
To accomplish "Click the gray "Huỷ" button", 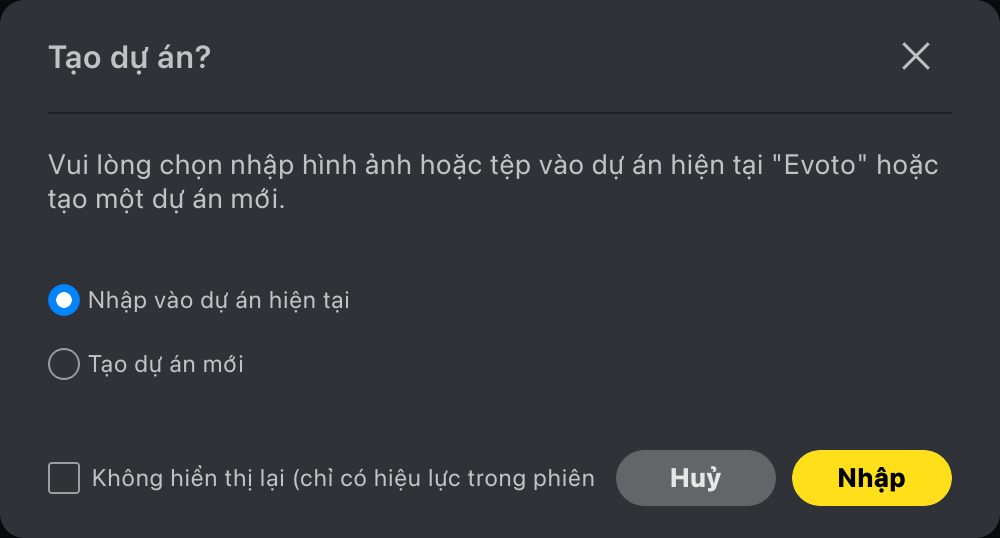I will coord(696,478).
